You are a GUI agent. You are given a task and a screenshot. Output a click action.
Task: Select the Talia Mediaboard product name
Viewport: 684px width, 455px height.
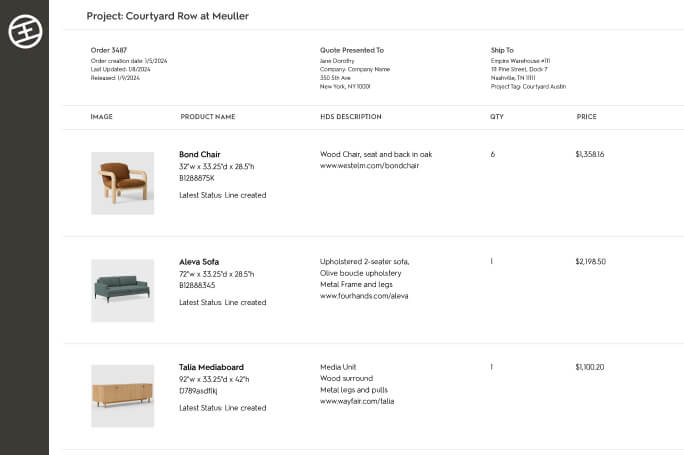[211, 367]
